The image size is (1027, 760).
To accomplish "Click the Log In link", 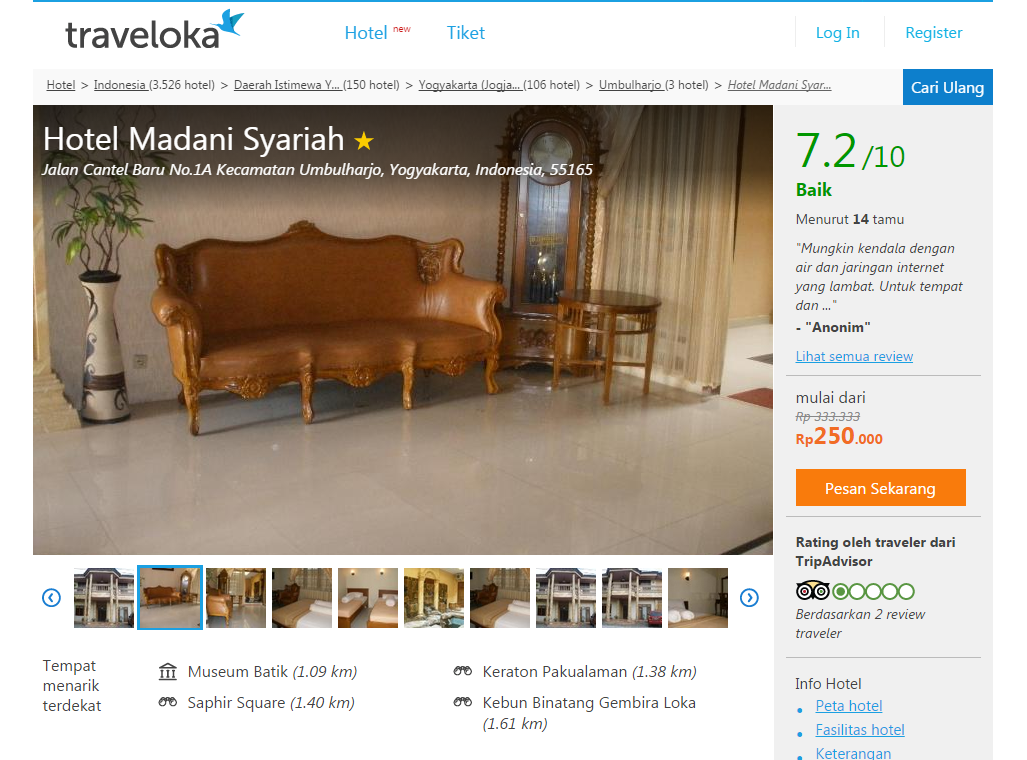I will point(838,33).
